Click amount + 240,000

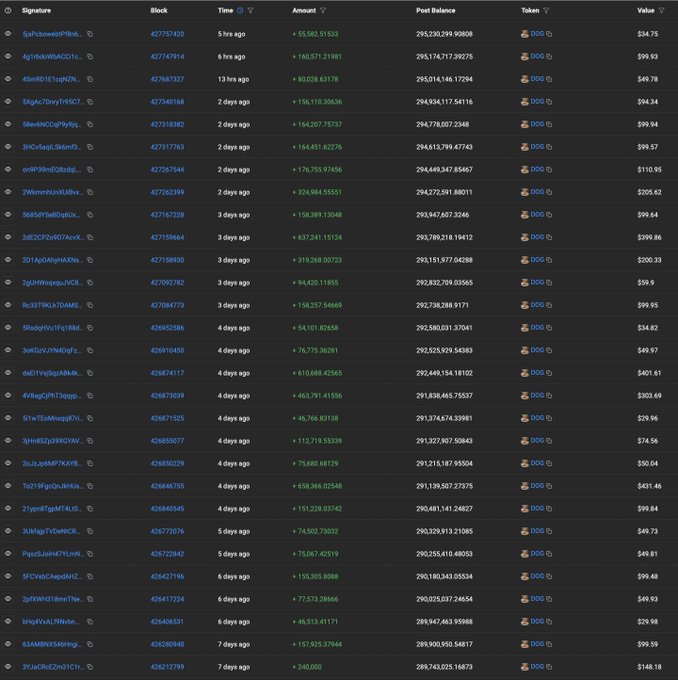(307, 667)
